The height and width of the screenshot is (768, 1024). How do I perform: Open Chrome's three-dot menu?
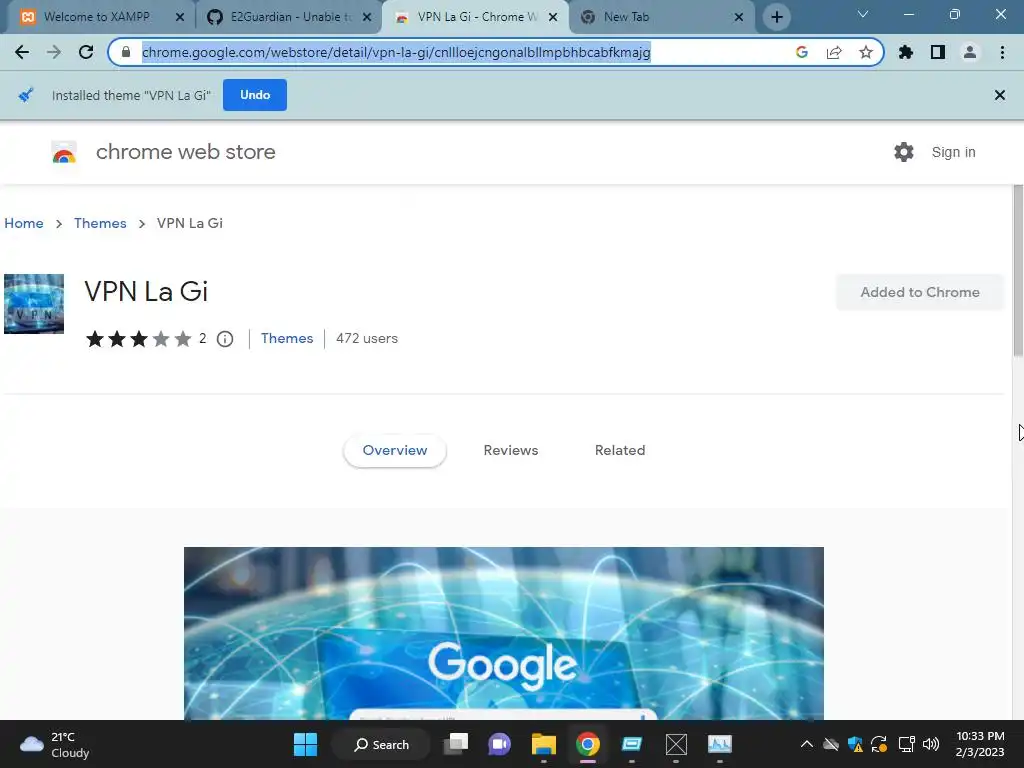[x=1002, y=52]
